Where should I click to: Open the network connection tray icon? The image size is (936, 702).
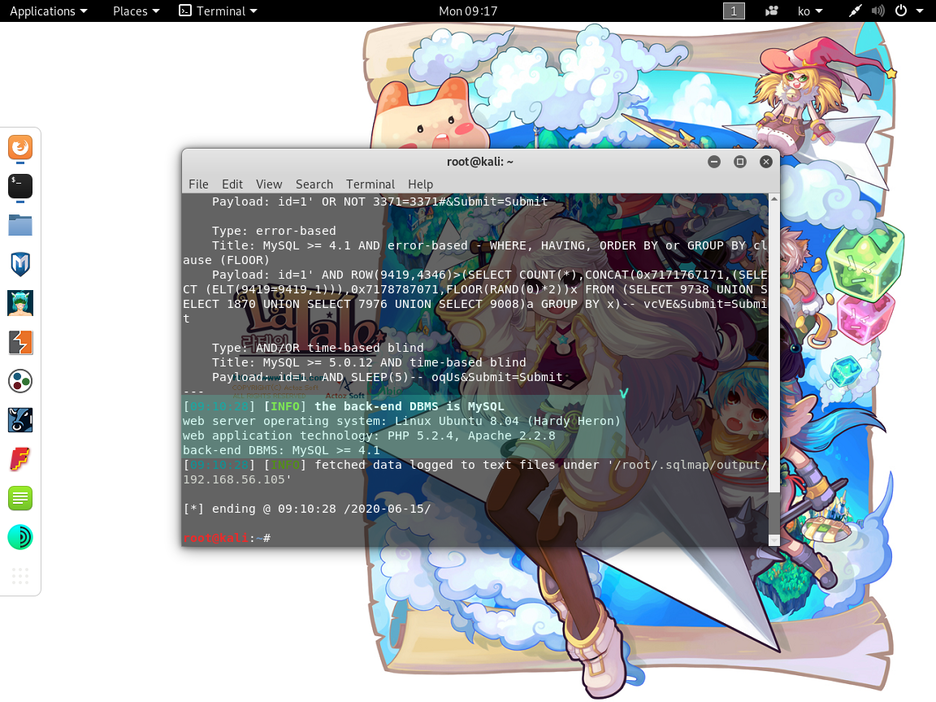coord(855,11)
